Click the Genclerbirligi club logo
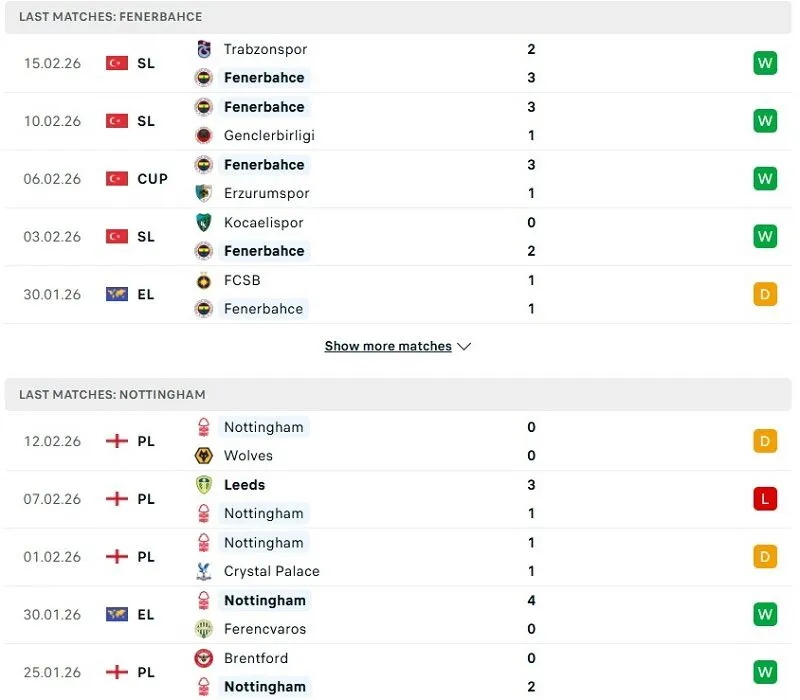Image resolution: width=800 pixels, height=700 pixels. (203, 135)
